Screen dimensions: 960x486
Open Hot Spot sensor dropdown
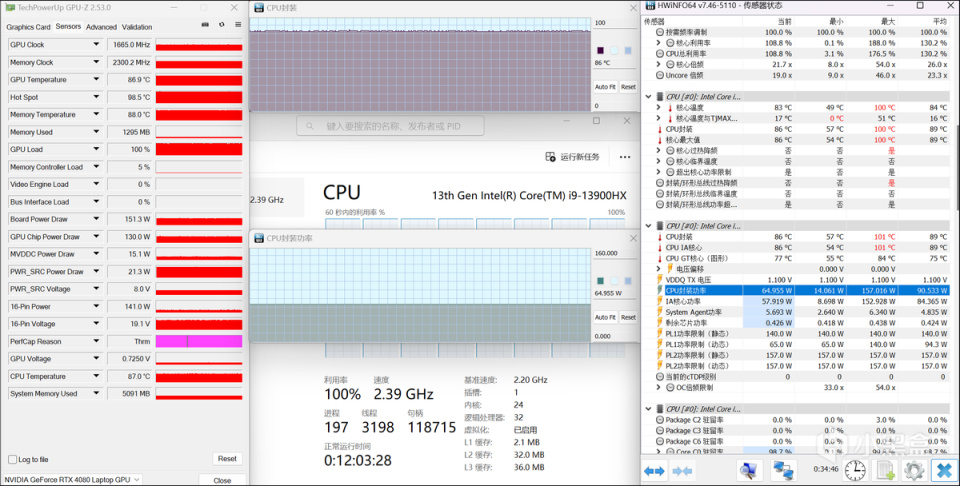[96, 97]
